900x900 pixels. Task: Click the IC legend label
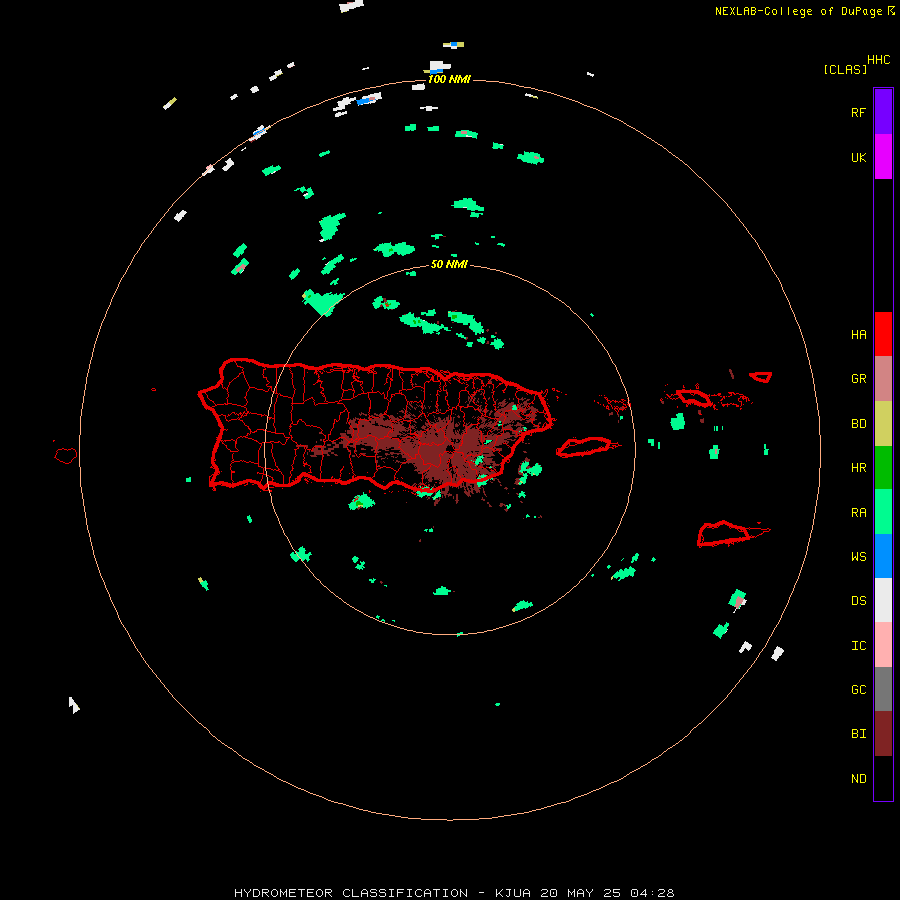pos(858,646)
